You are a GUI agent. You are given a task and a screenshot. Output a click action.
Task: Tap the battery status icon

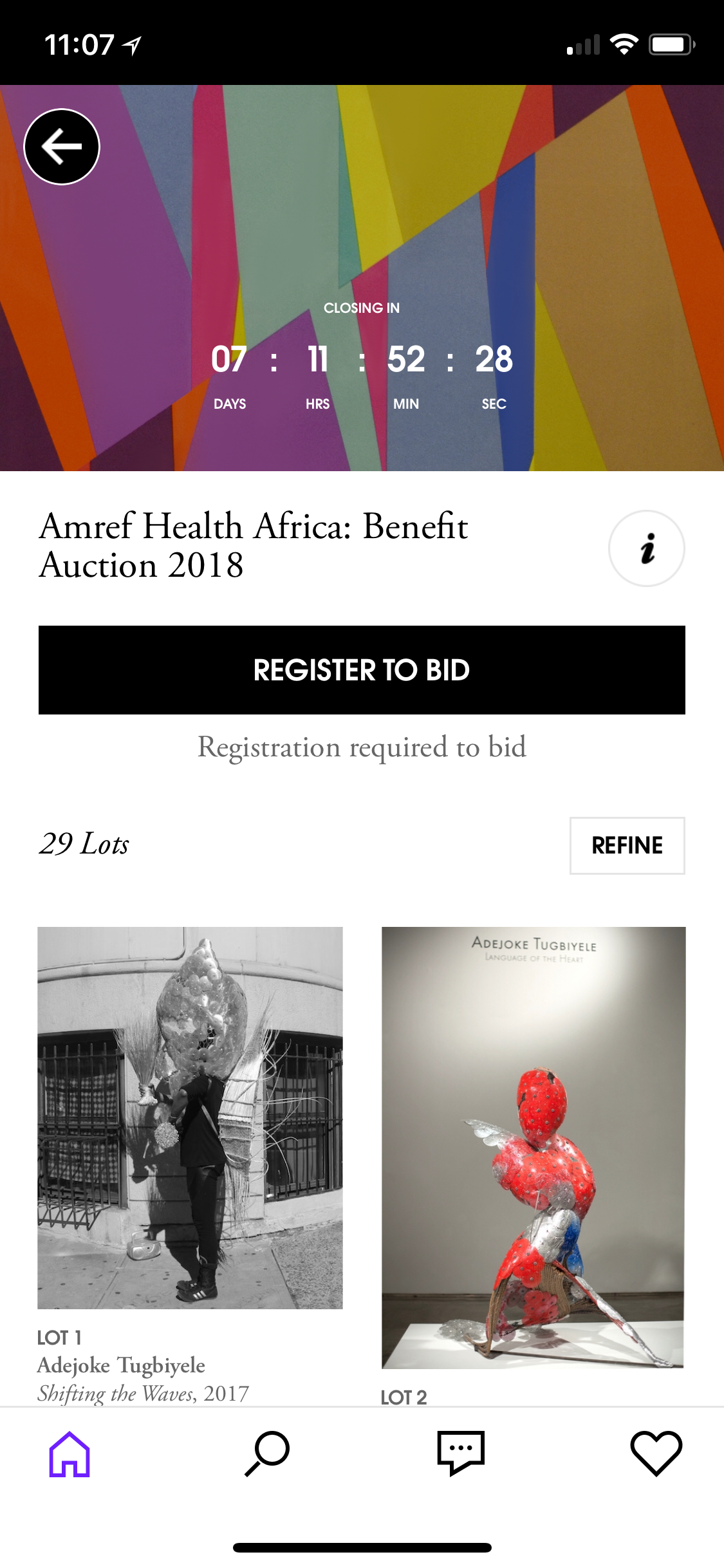[671, 44]
